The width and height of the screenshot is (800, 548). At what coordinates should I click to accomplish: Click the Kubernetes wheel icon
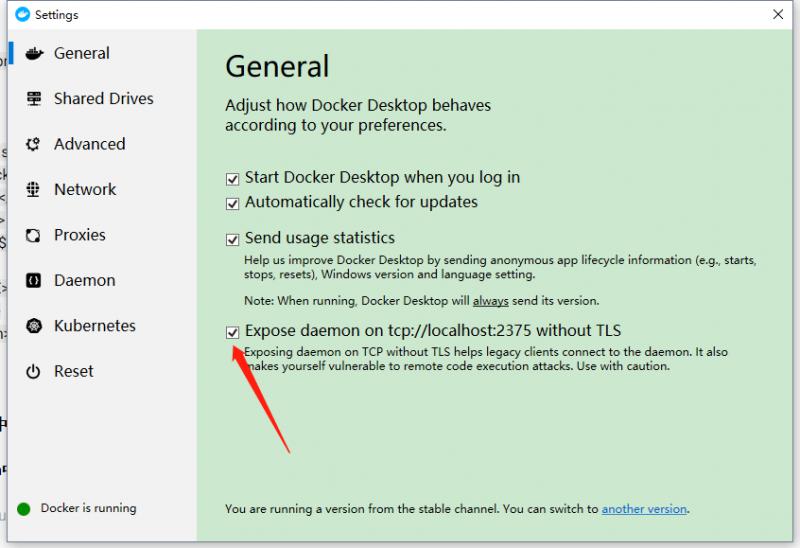(x=33, y=326)
